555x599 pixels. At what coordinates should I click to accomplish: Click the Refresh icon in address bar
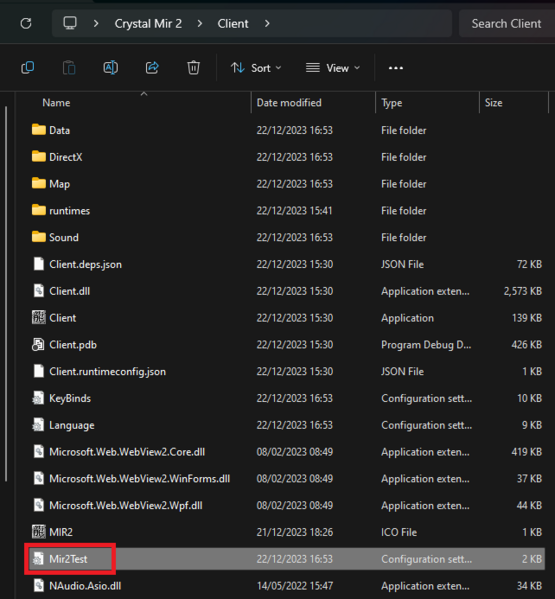[26, 24]
